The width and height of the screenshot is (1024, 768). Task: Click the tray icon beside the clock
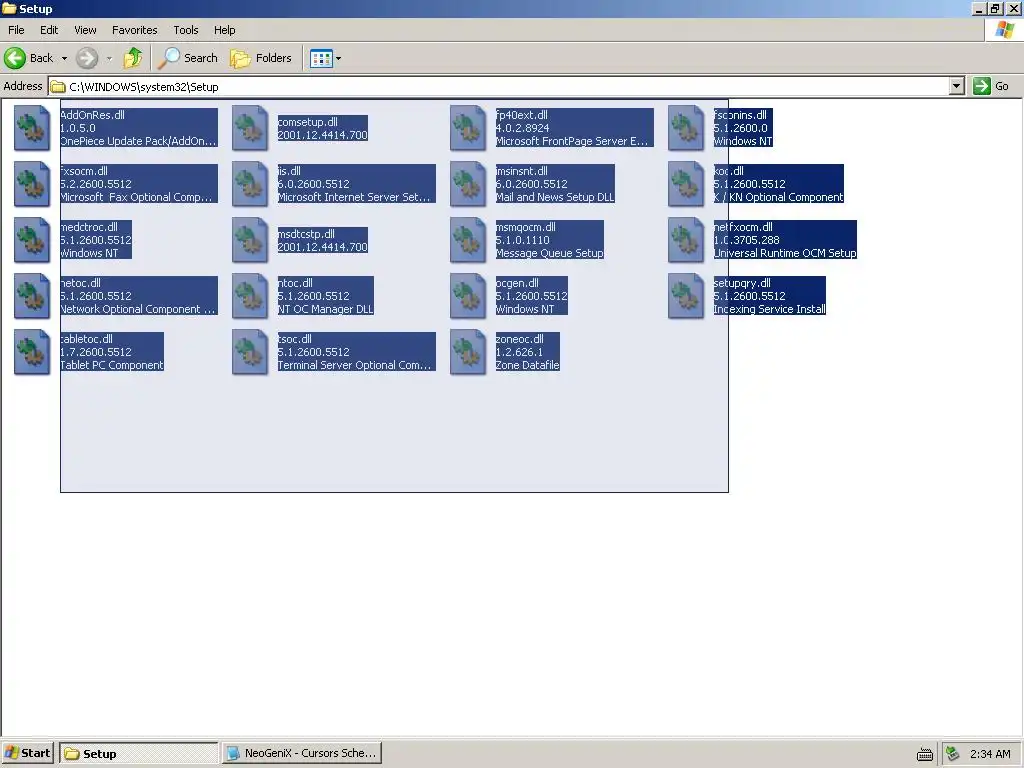pyautogui.click(x=953, y=754)
